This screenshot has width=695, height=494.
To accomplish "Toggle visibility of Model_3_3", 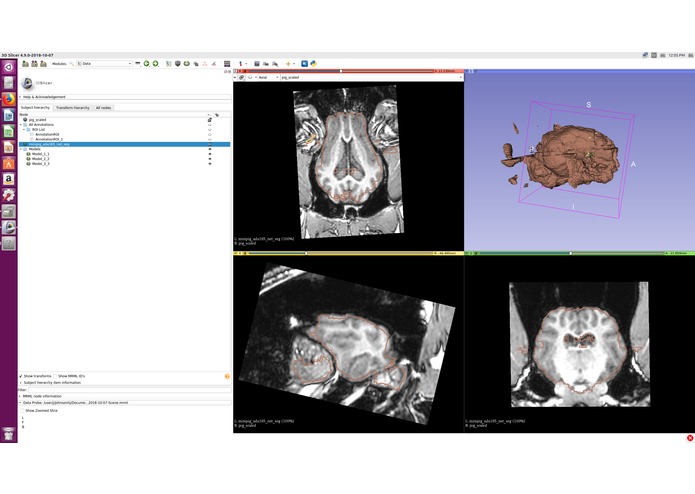I will (x=210, y=163).
